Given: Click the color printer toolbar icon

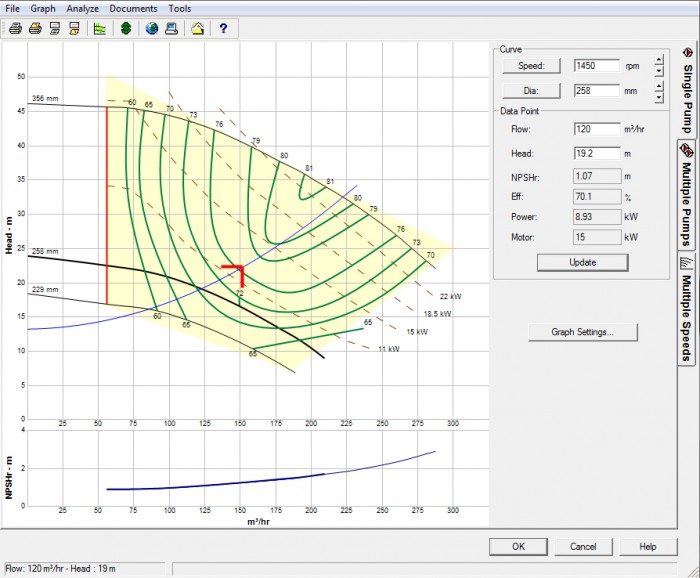Looking at the screenshot, I should [x=35, y=29].
